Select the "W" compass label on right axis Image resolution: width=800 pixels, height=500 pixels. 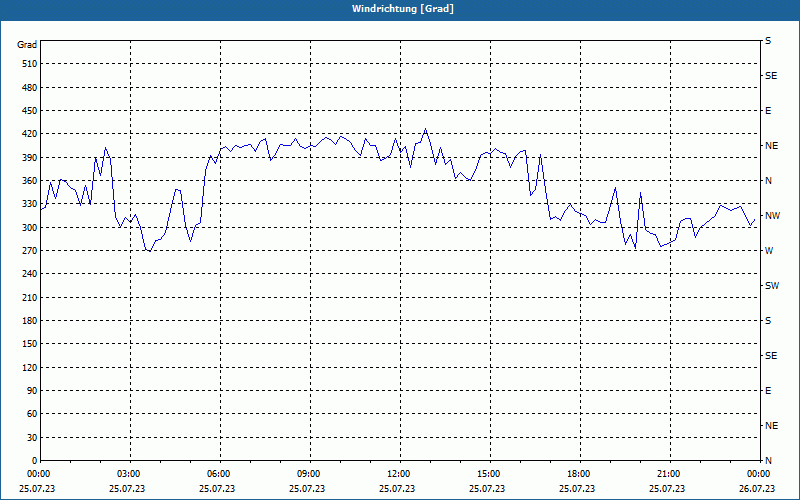(x=769, y=251)
